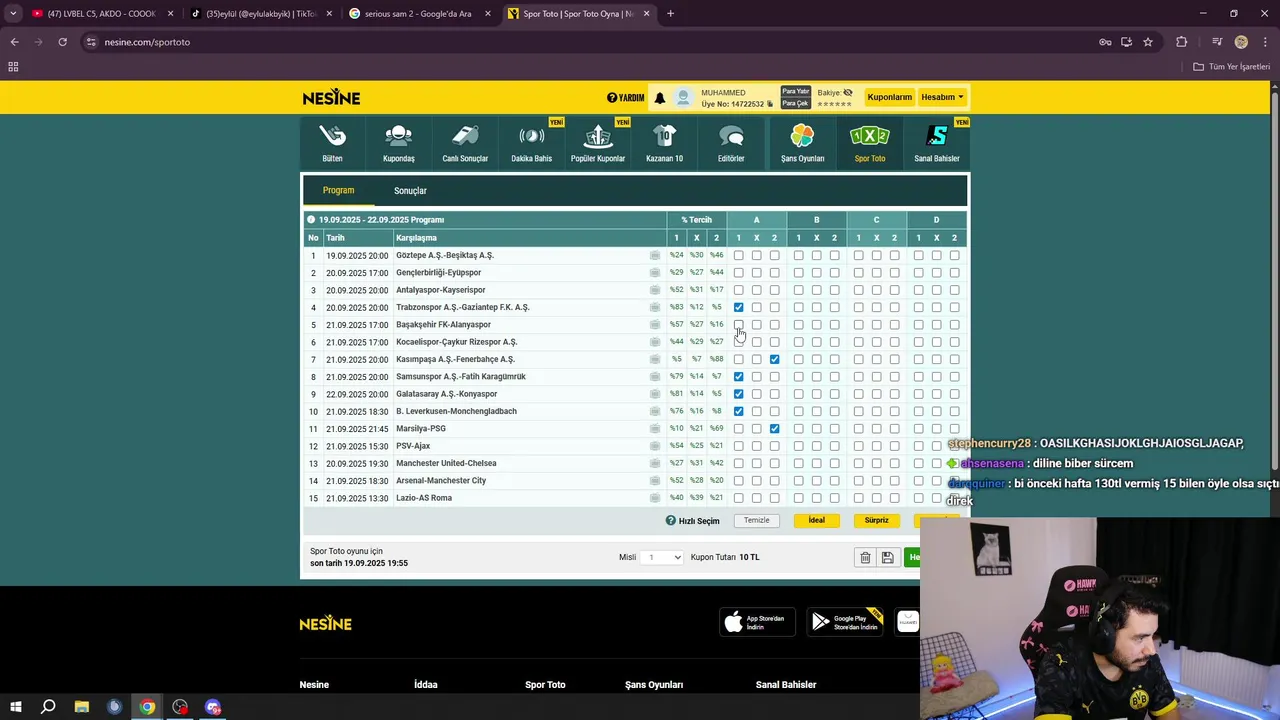Image resolution: width=1280 pixels, height=720 pixels.
Task: Click the notification bell icon
Action: 660,98
